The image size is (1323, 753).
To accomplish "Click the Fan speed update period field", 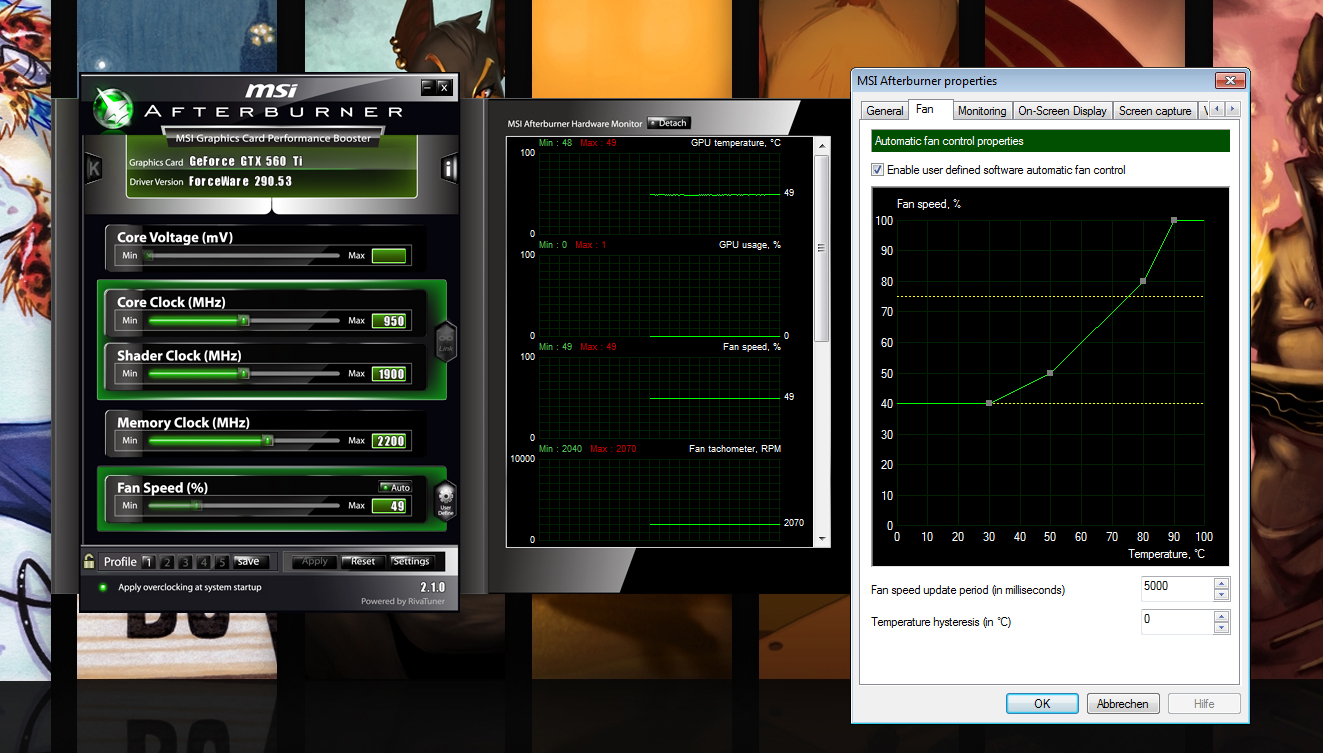I will [x=1177, y=589].
